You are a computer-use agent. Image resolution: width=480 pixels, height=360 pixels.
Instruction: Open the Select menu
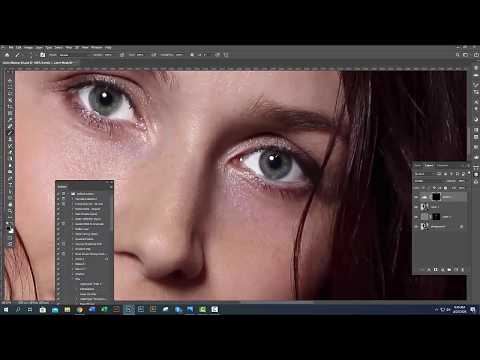click(59, 48)
